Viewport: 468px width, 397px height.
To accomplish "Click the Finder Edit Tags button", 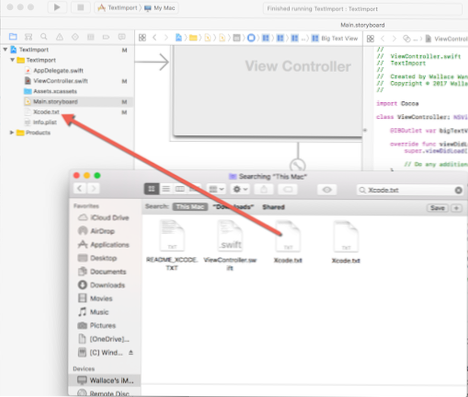I will point(288,189).
